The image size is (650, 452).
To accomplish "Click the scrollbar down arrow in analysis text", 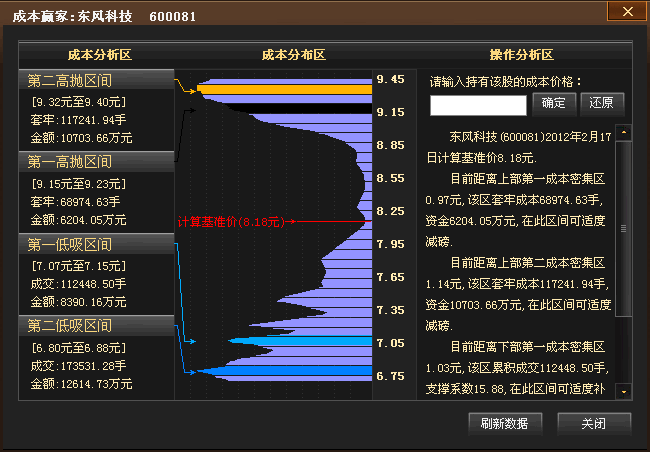I will [x=624, y=391].
